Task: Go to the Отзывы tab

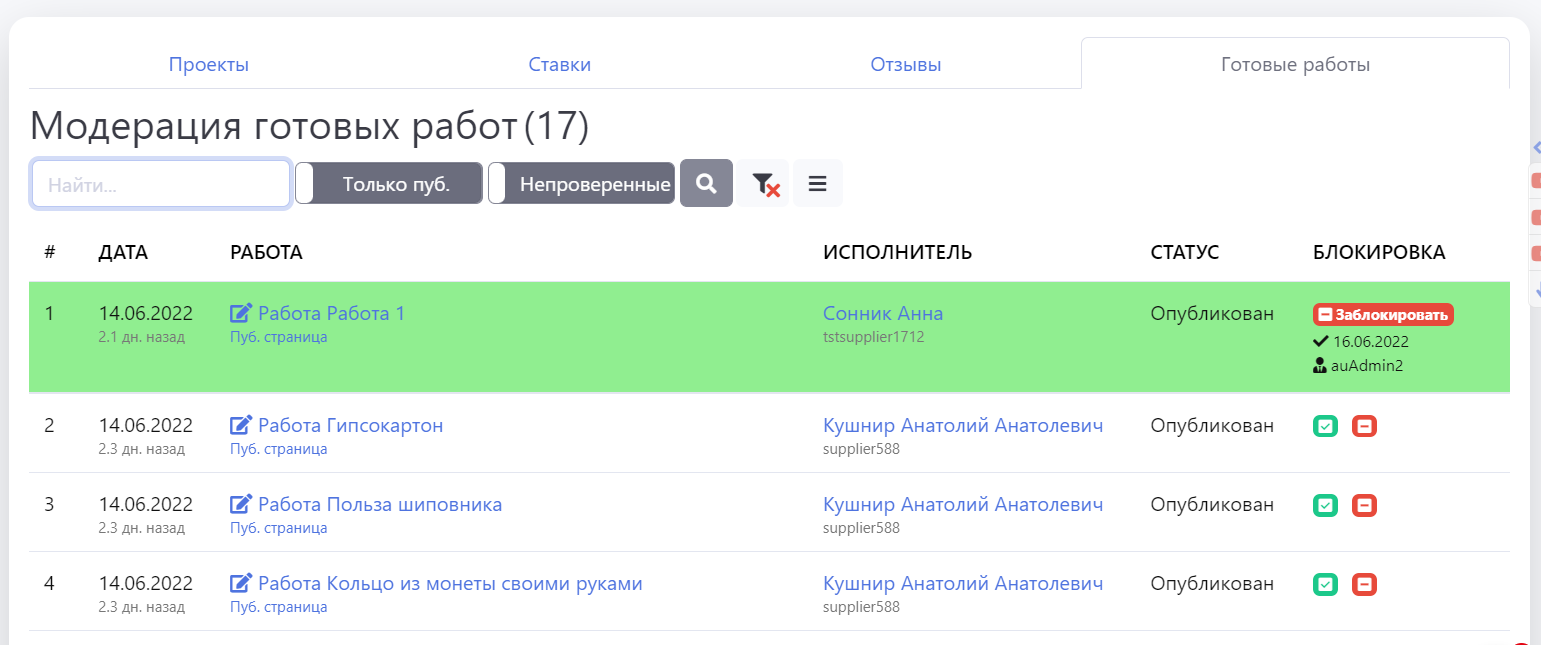Action: (x=905, y=65)
